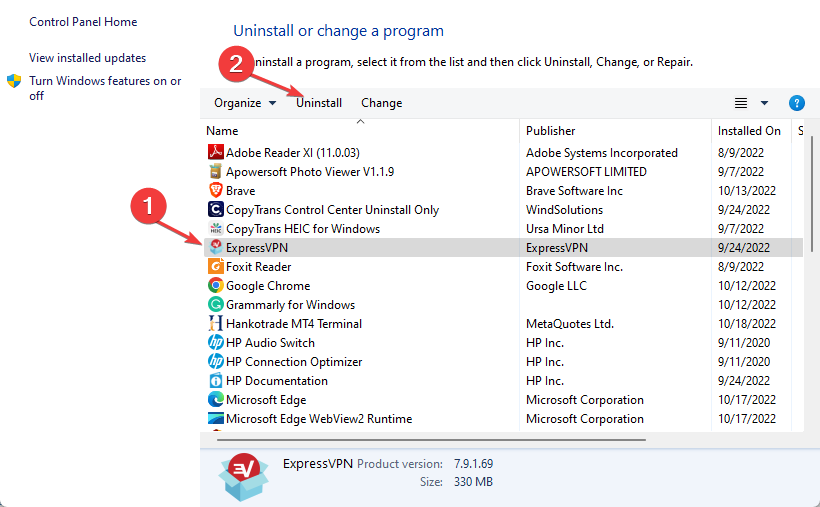Click publisher MetaQuotes Ltd.
This screenshot has width=820, height=507.
570,324
